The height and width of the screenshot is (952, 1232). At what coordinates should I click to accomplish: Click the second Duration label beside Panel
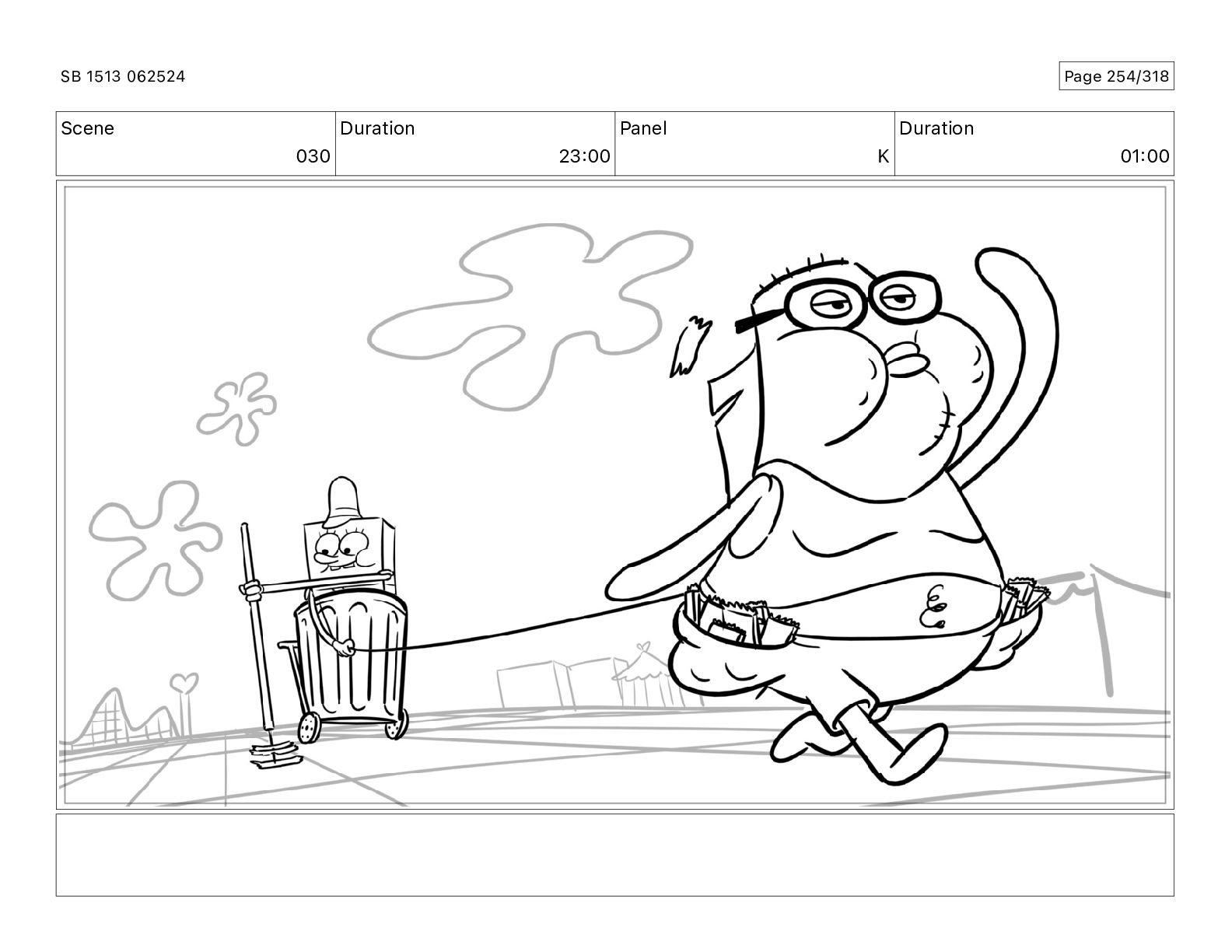click(936, 128)
